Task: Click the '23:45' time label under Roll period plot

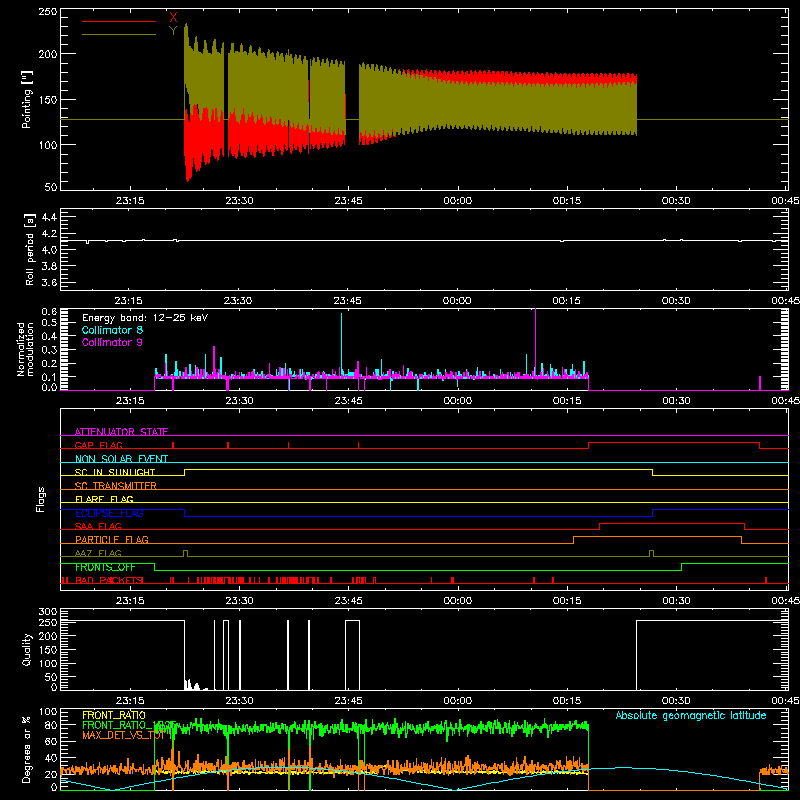Action: [x=347, y=301]
